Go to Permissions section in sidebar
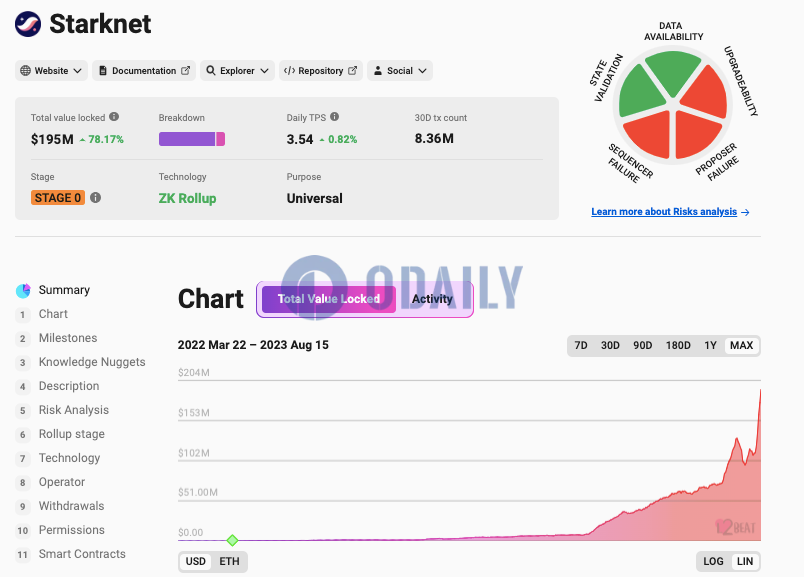804x577 pixels. coord(72,530)
